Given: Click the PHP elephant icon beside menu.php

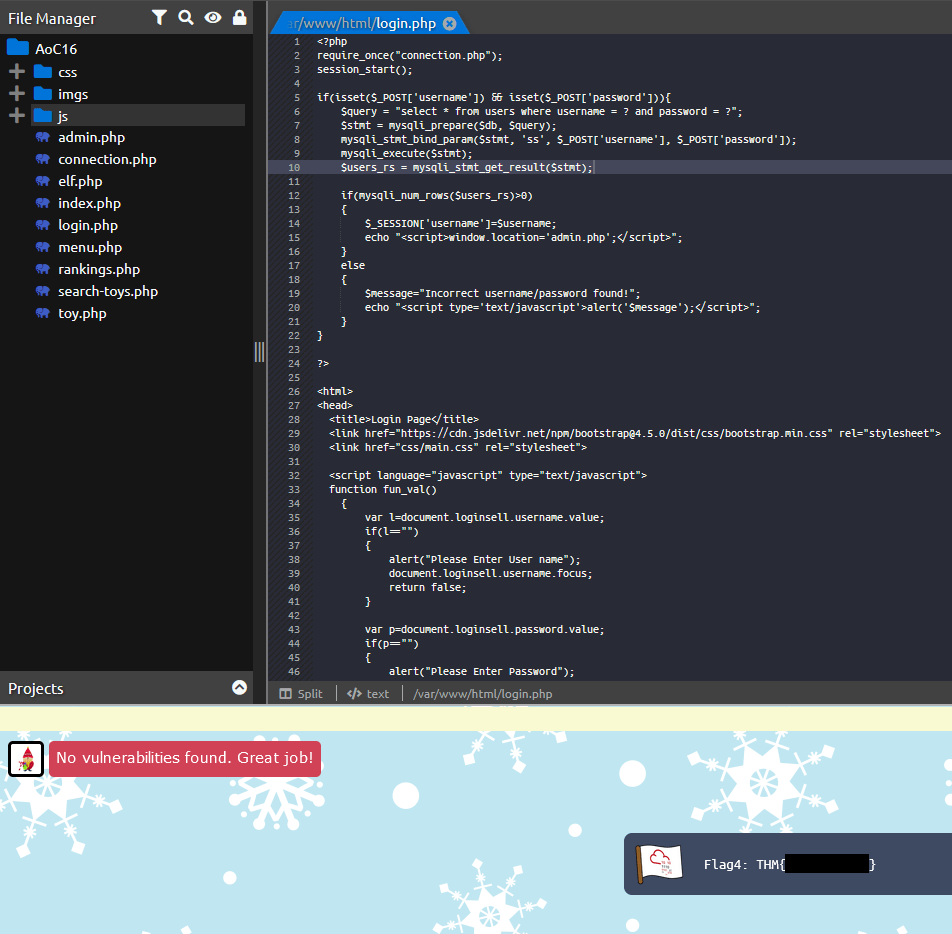Looking at the screenshot, I should coord(42,247).
